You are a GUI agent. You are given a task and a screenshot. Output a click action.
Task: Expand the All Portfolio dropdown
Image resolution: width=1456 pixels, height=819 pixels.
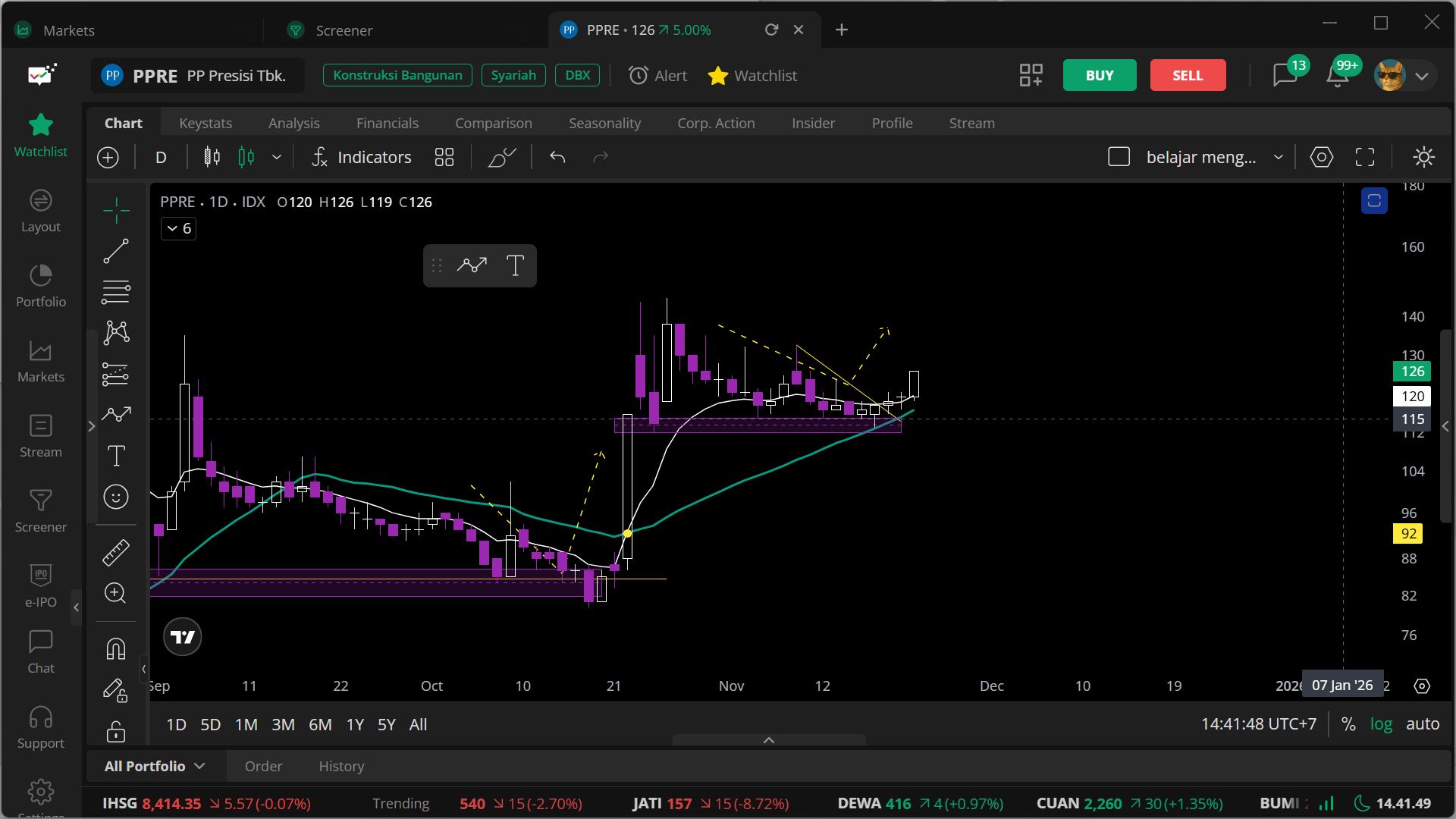(x=155, y=766)
